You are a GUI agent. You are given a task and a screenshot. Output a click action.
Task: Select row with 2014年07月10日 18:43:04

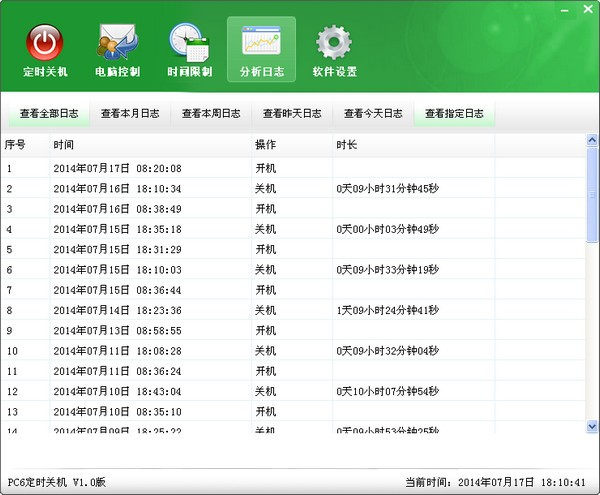tap(293, 391)
